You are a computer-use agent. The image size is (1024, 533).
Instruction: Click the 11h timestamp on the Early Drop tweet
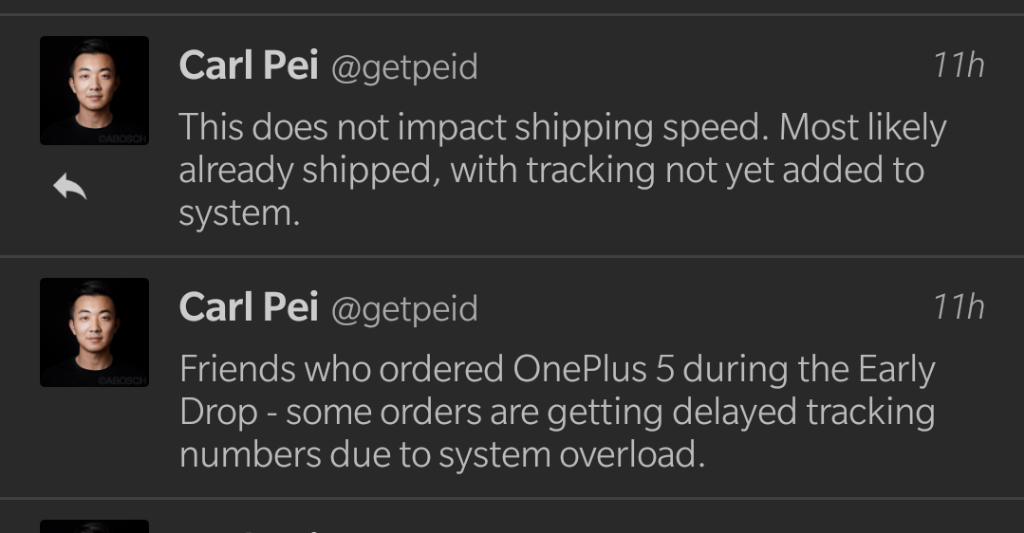pos(957,307)
